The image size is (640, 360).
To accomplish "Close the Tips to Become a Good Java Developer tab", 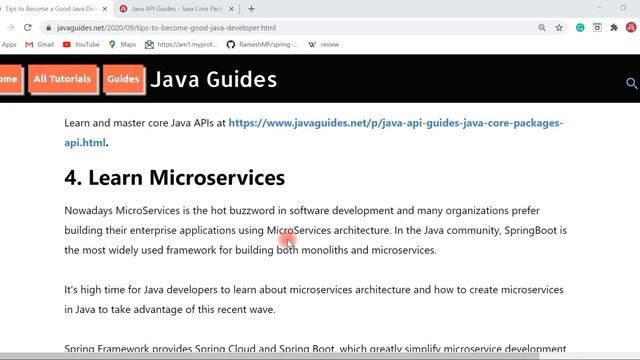I will tap(104, 9).
